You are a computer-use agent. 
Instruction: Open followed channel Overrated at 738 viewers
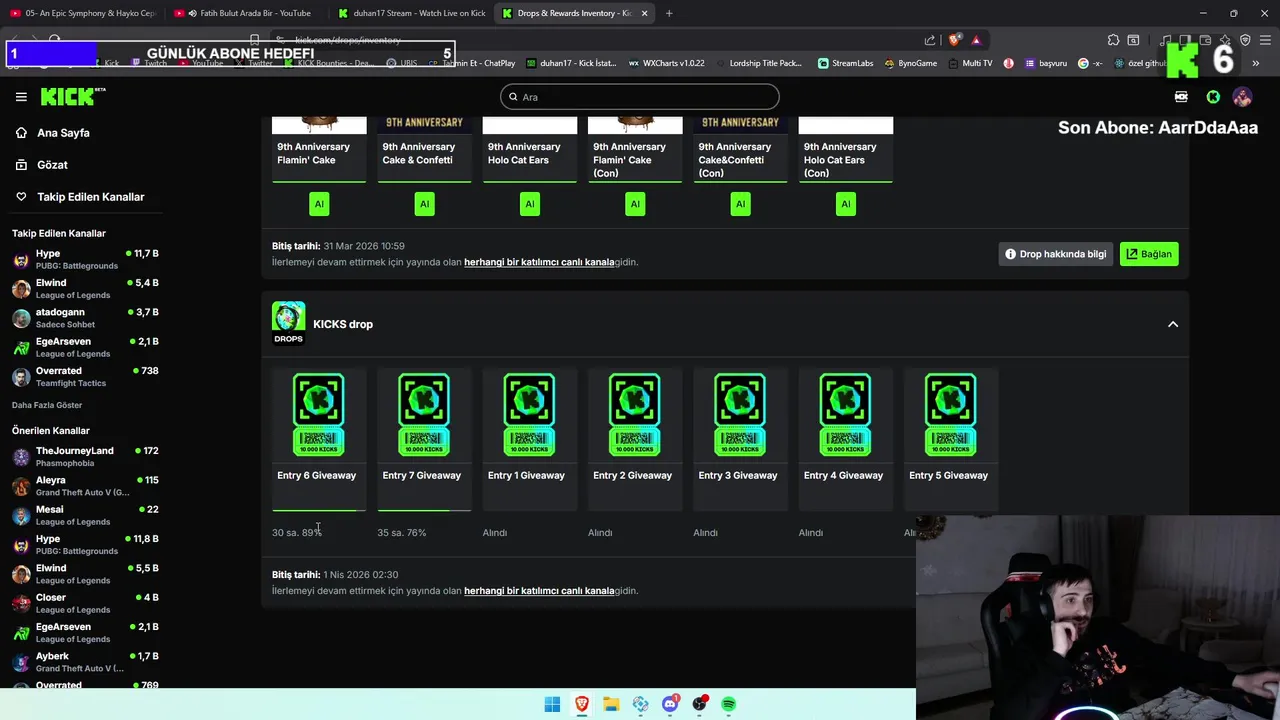pyautogui.click(x=85, y=377)
